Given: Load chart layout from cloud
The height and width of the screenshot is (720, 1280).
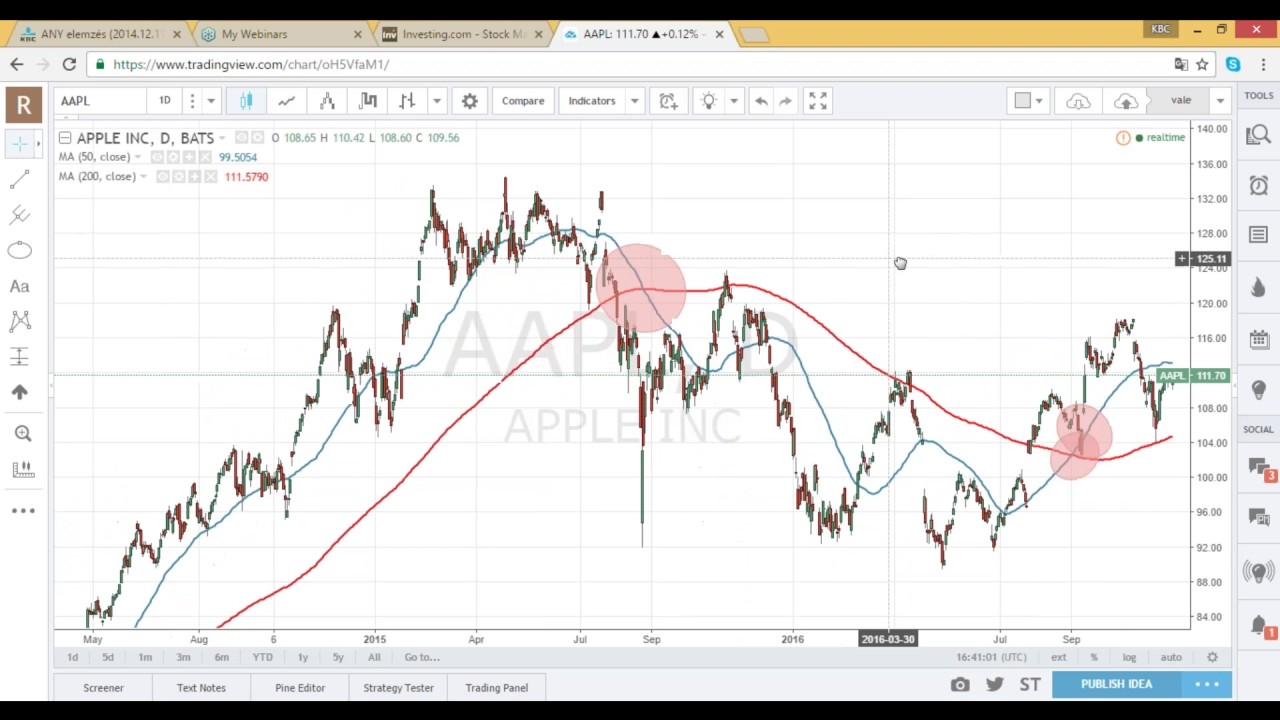Looking at the screenshot, I should click(x=1078, y=101).
